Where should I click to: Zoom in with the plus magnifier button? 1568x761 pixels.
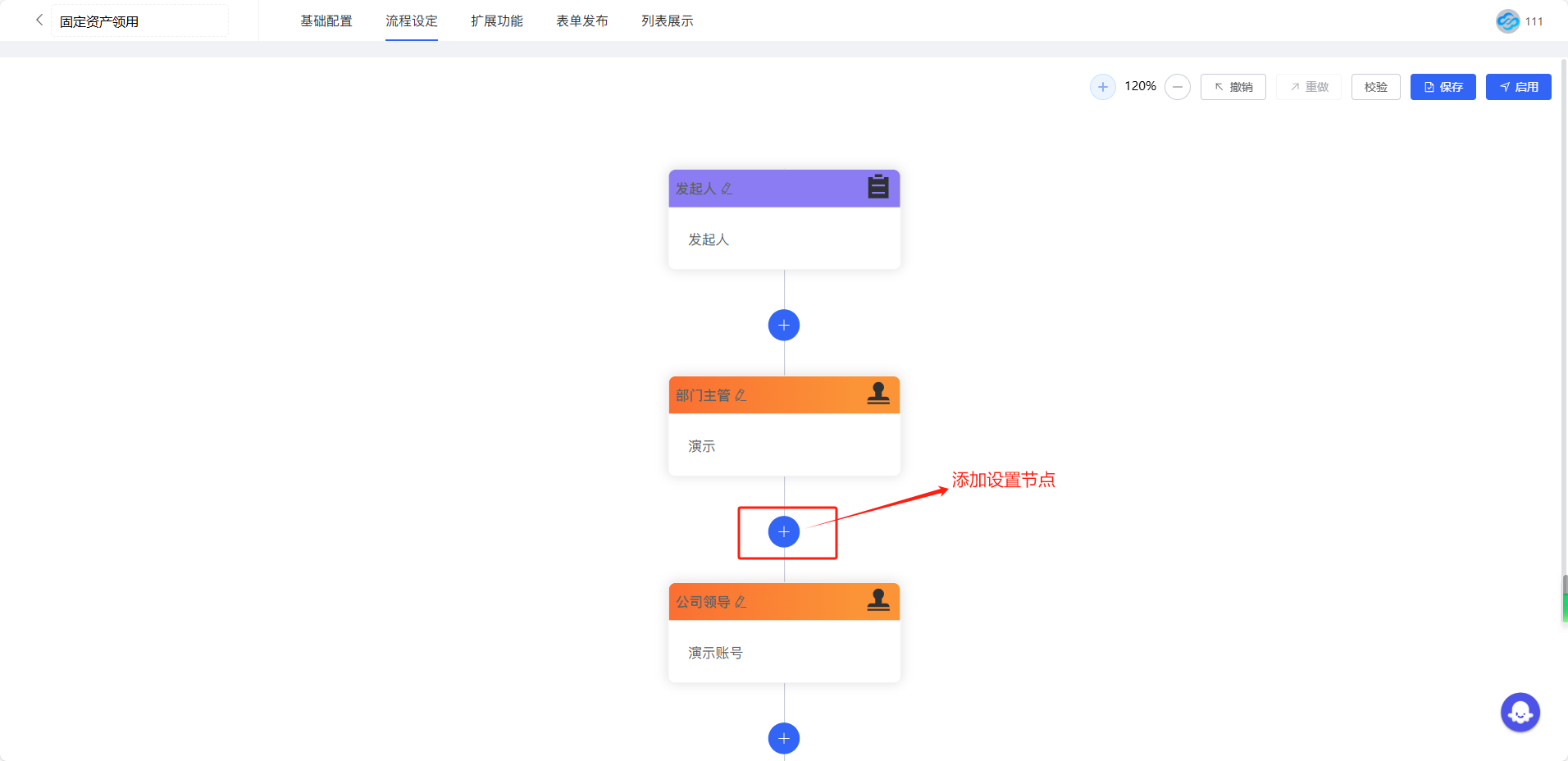tap(1102, 87)
